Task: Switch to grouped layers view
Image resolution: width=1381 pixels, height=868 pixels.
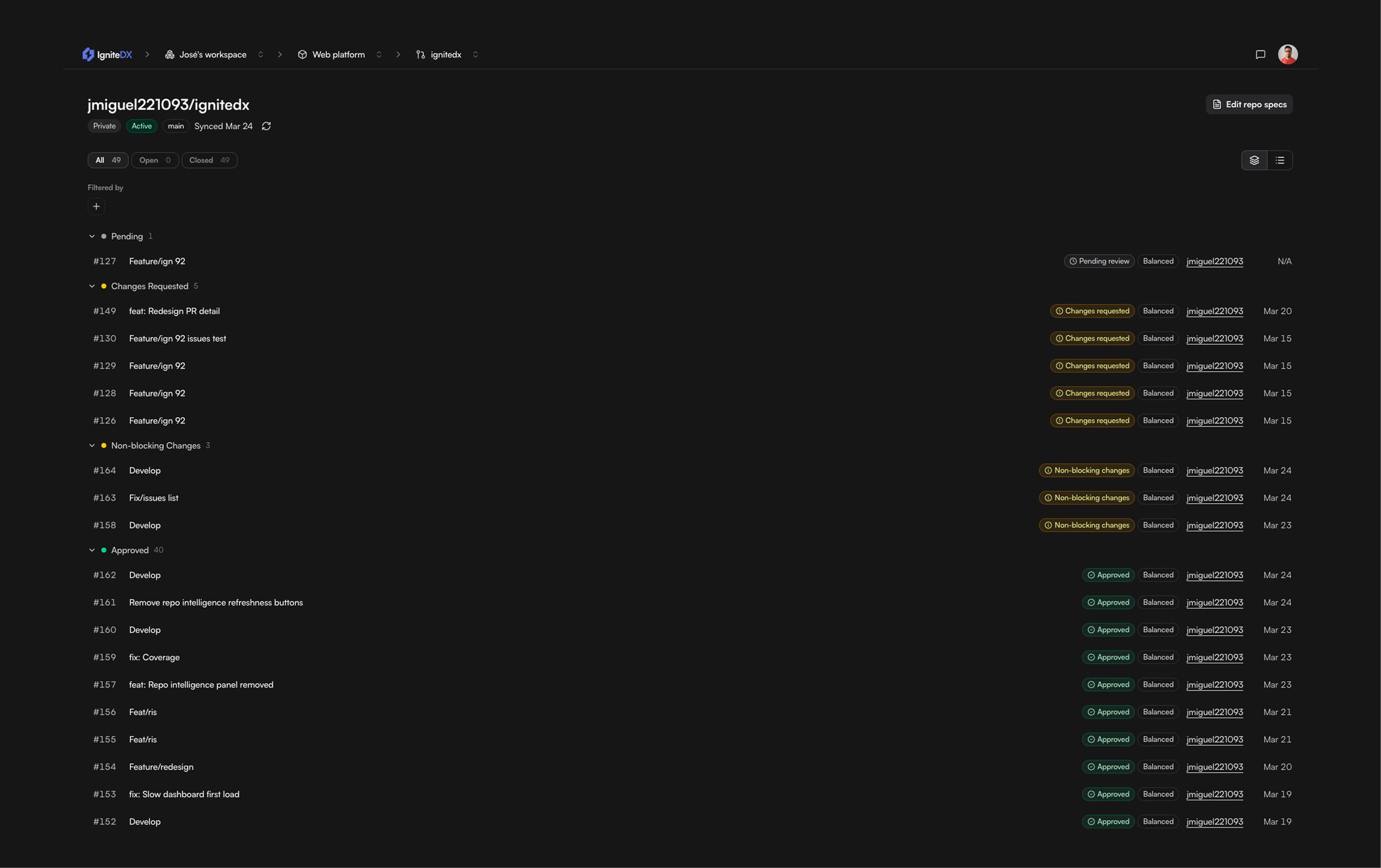Action: 1254,161
